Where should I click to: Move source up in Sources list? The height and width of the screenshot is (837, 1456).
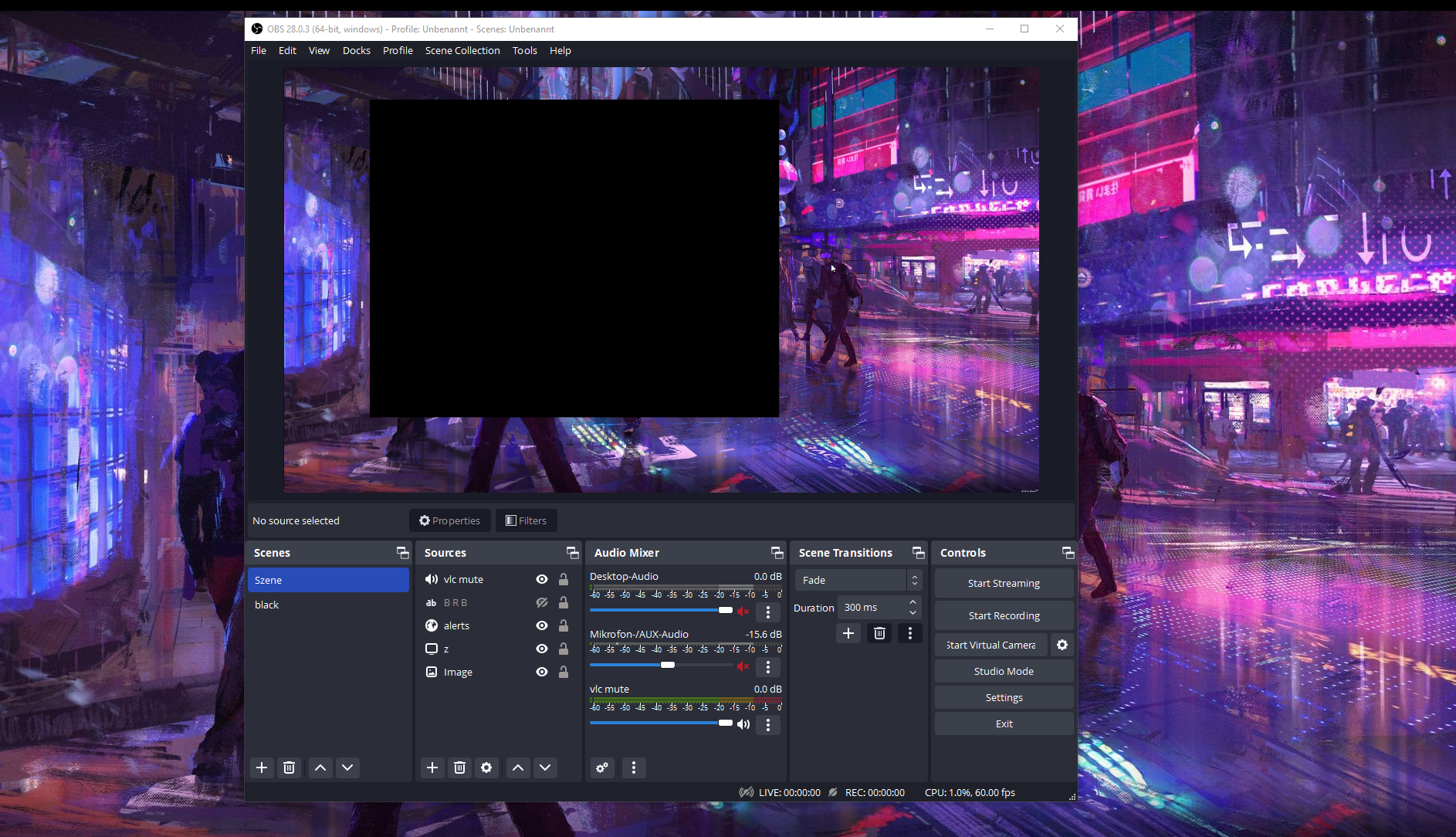pos(518,768)
